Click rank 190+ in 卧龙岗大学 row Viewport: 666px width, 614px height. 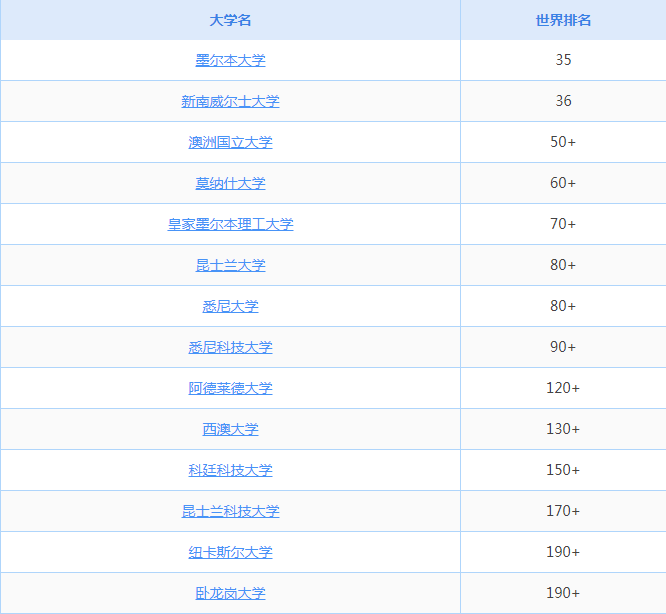click(x=563, y=593)
